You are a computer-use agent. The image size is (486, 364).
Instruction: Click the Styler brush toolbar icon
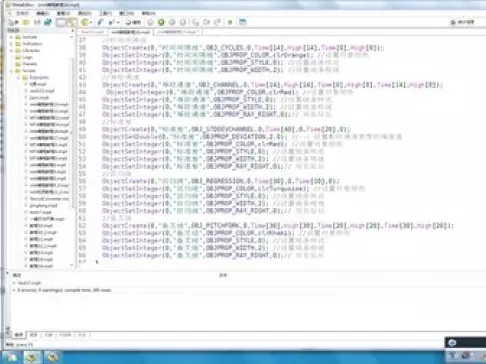[x=100, y=22]
